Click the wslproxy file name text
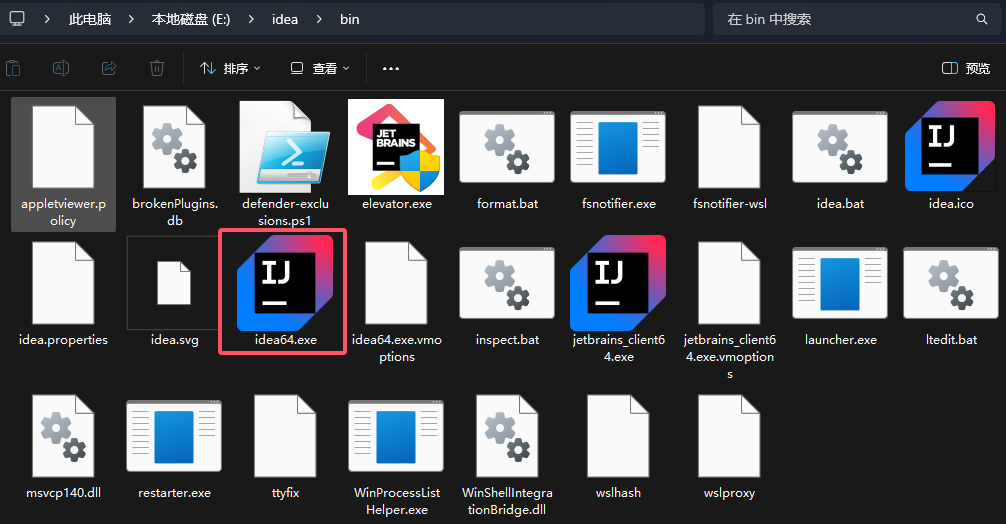 [x=729, y=493]
